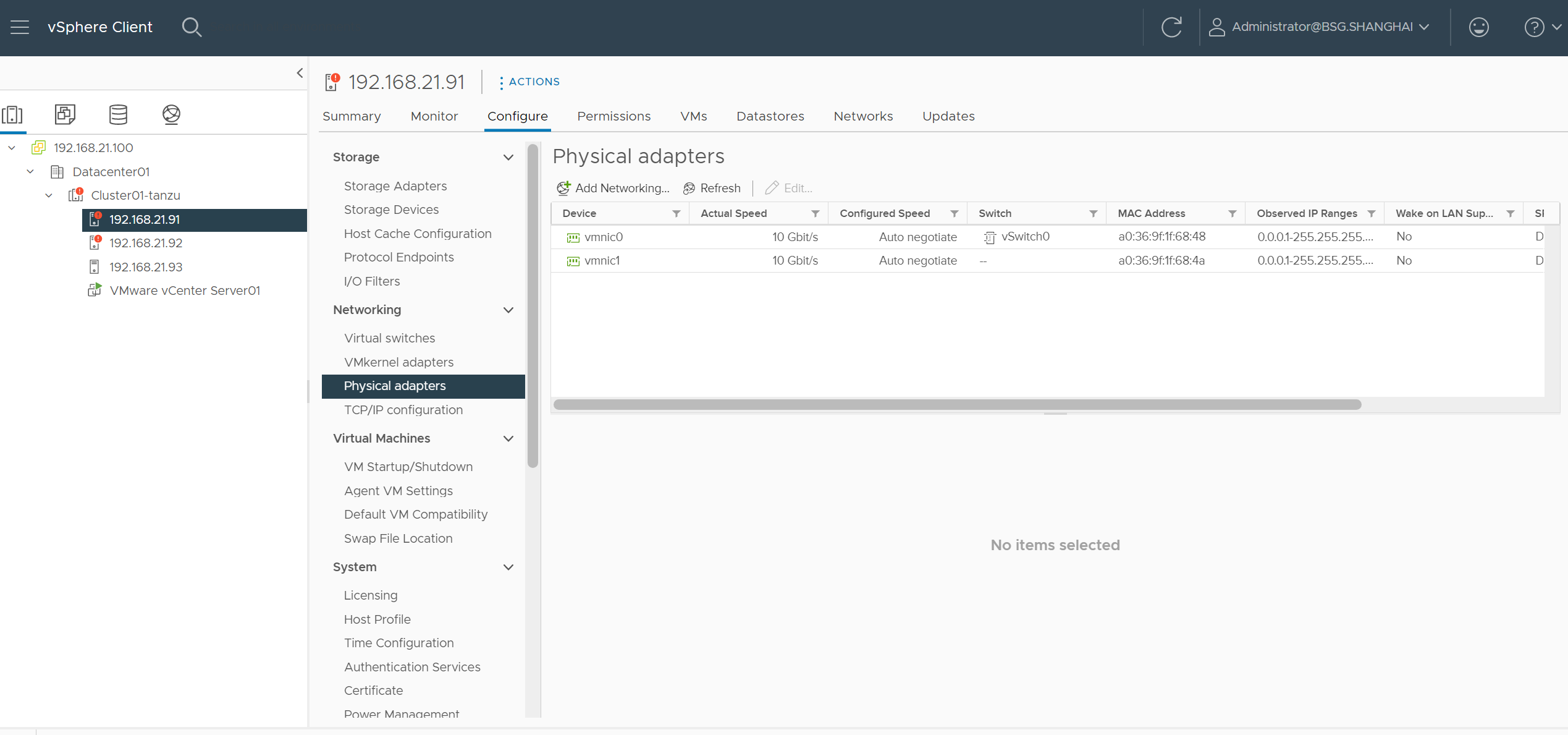This screenshot has height=735, width=1568.
Task: Open the hamburger navigation menu
Action: pos(20,27)
